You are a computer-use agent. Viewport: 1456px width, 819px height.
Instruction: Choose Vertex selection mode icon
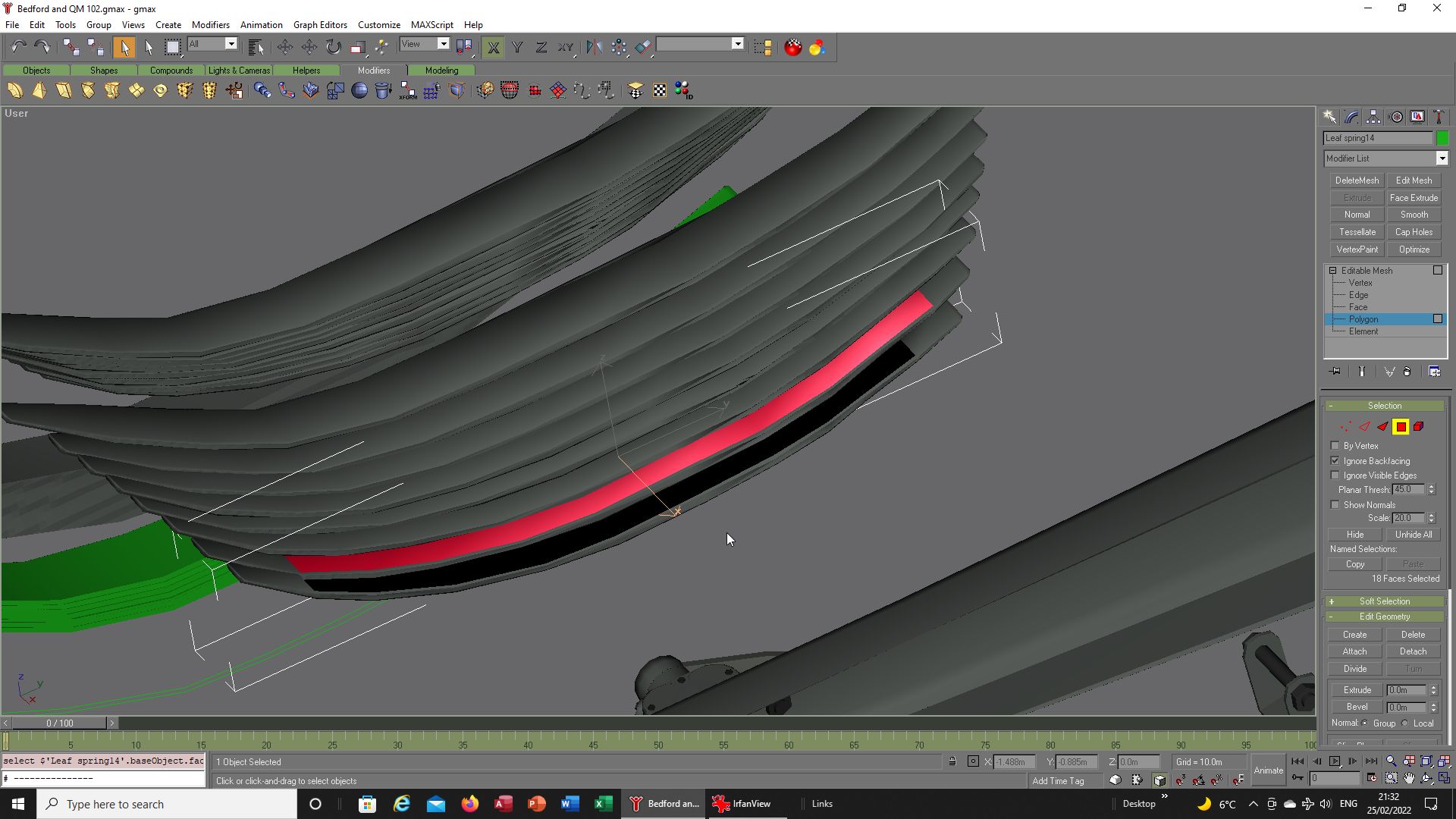click(x=1346, y=427)
